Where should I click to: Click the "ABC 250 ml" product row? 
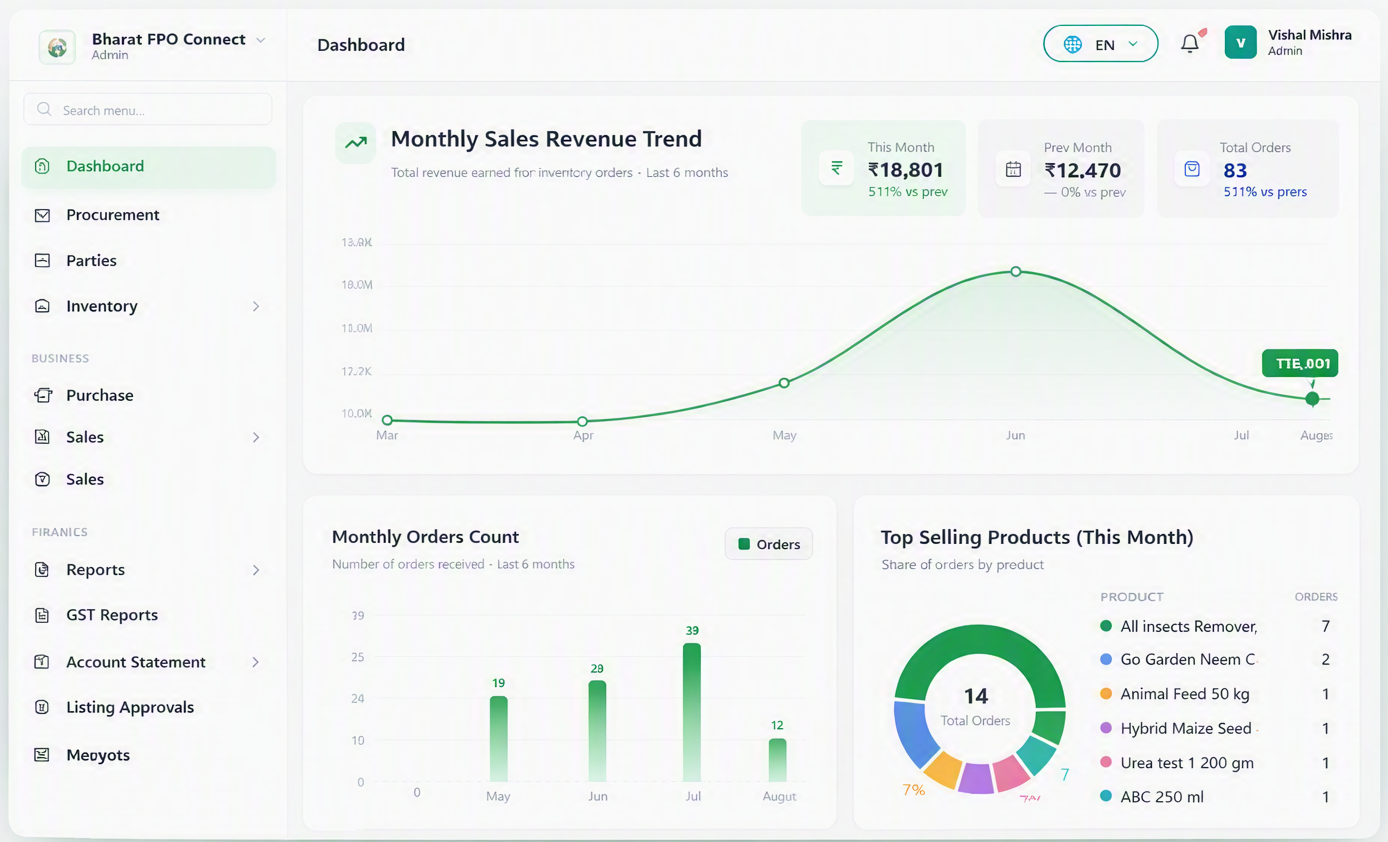[1216, 797]
